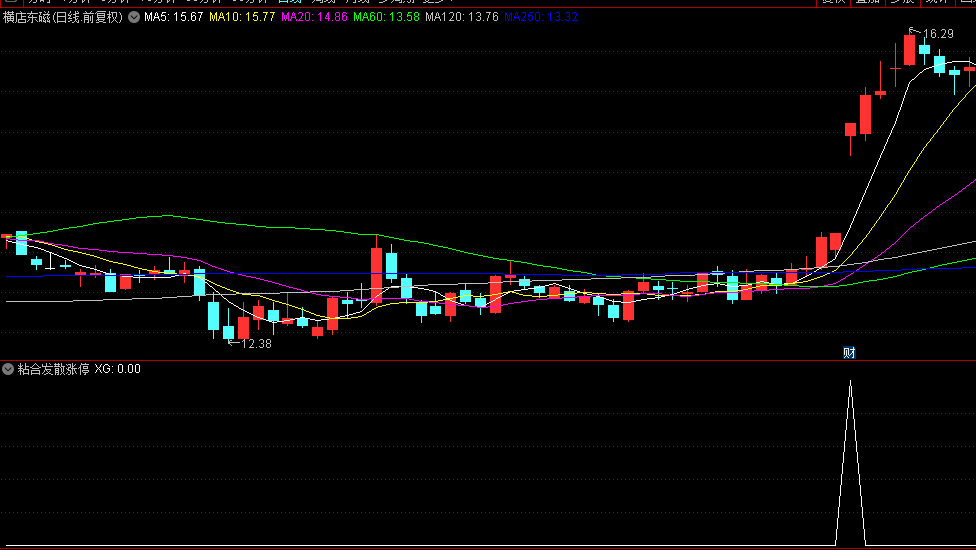The width and height of the screenshot is (976, 550).
Task: Click the 财 finance marker on the chart
Action: click(x=849, y=353)
